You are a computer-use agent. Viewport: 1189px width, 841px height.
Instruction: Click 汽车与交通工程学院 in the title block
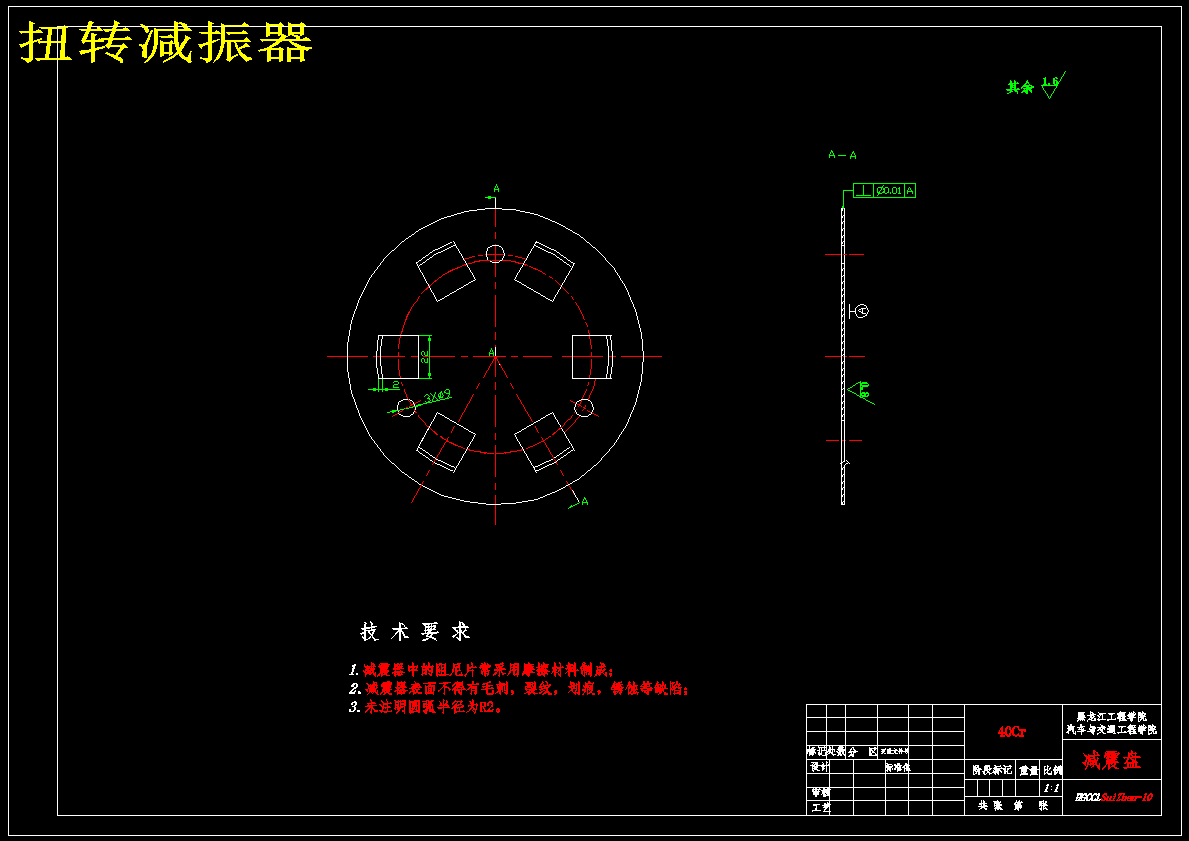(x=1112, y=730)
